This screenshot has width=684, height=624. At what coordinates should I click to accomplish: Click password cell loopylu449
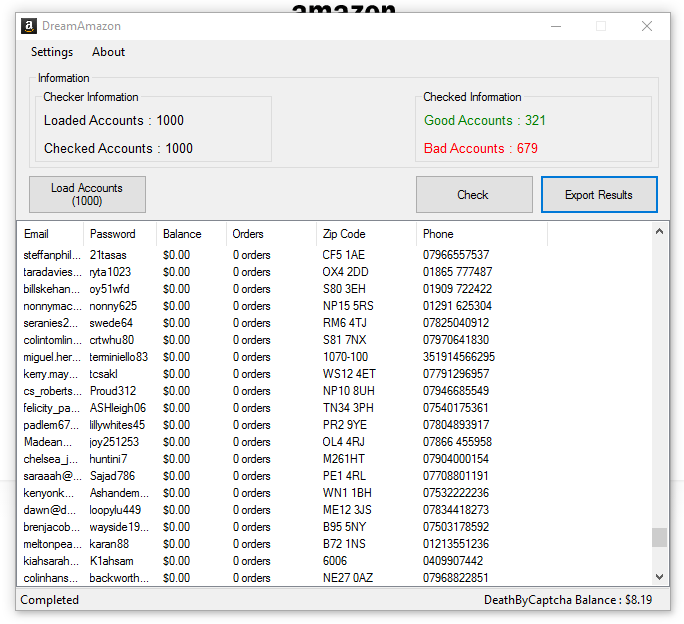point(115,510)
